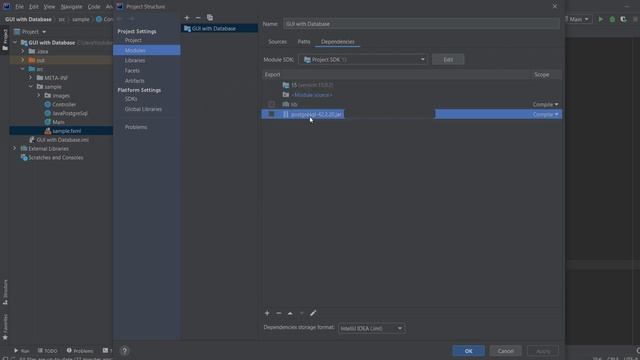640x360 pixels.
Task: Remove selected module with minus icon
Action: coord(198,18)
